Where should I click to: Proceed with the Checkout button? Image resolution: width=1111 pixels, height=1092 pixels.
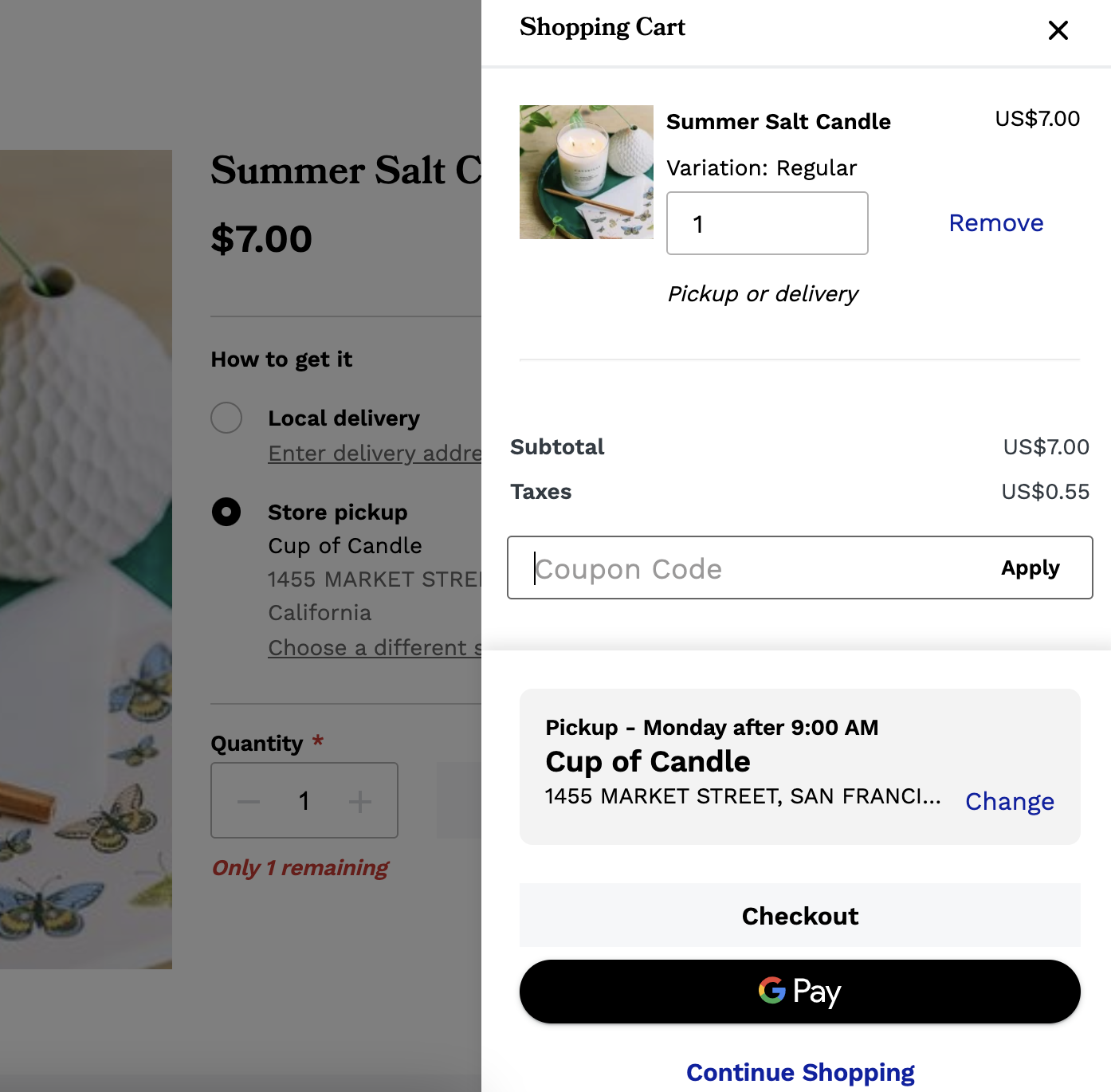pos(799,916)
